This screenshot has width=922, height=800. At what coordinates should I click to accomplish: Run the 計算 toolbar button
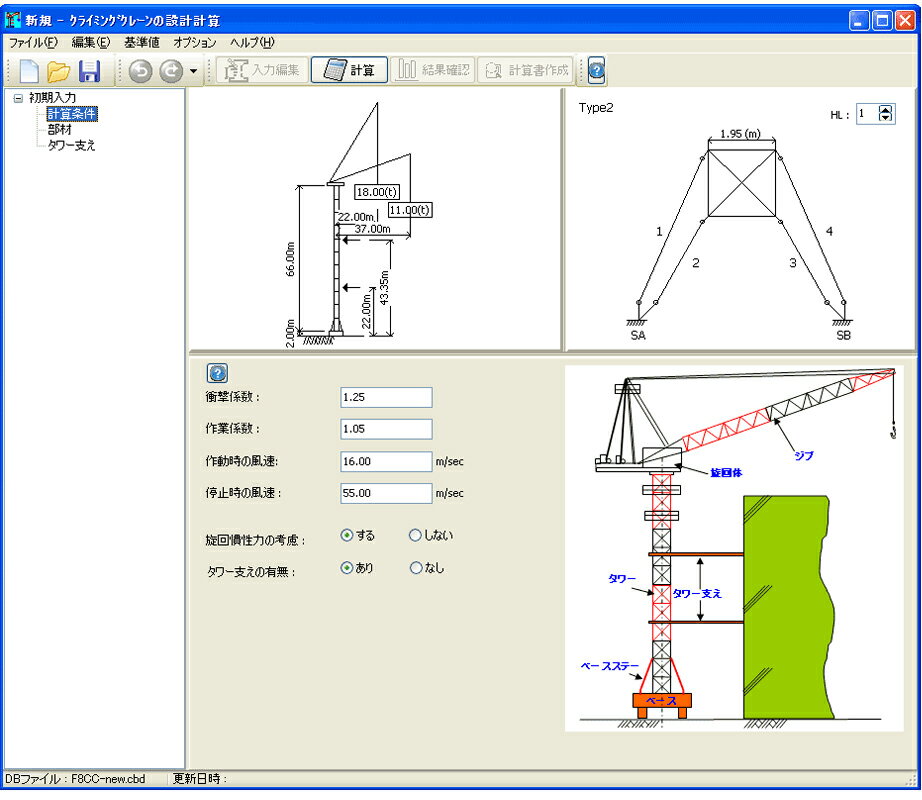[x=349, y=71]
